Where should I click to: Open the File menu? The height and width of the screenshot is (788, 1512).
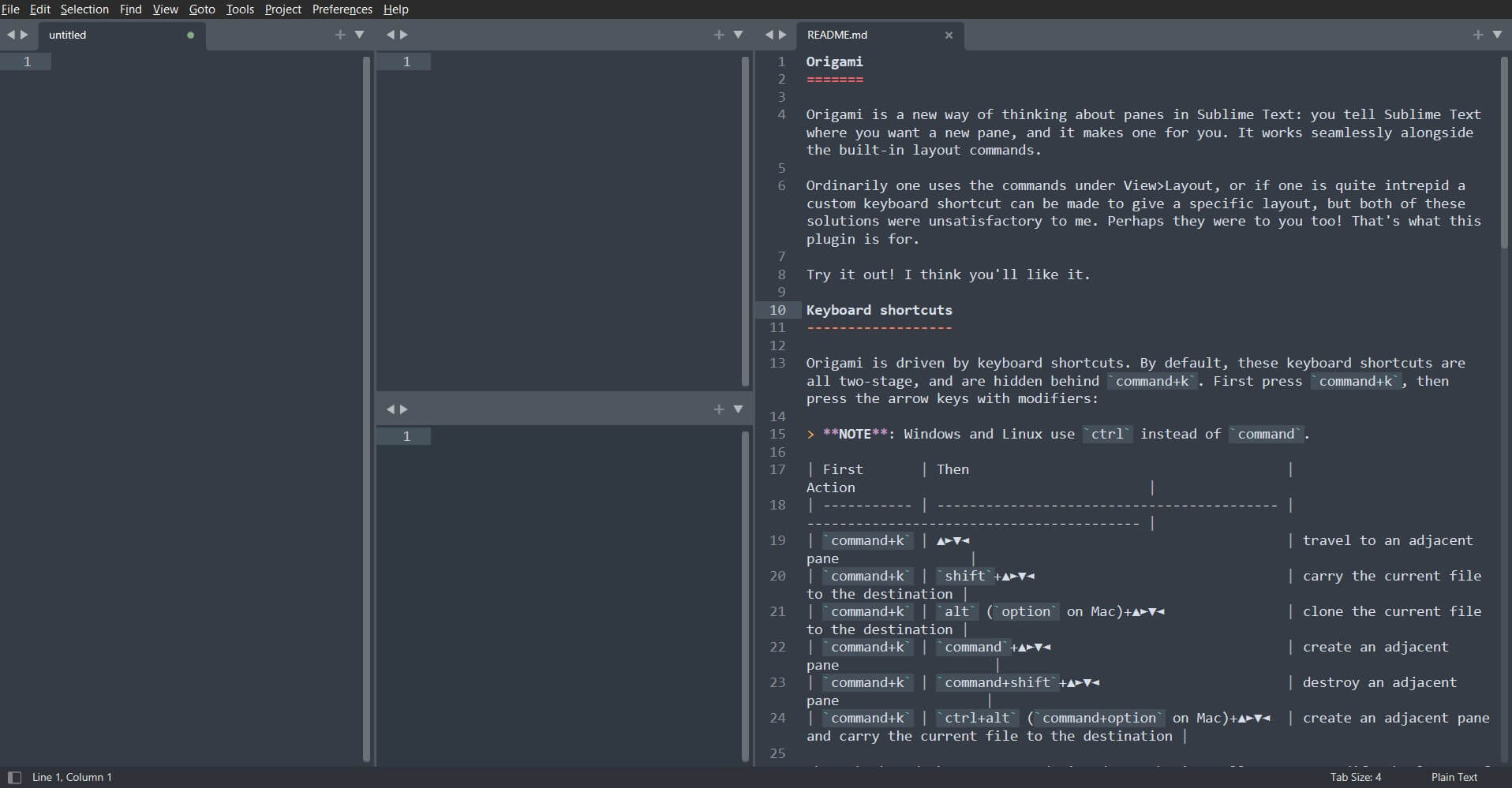(10, 9)
